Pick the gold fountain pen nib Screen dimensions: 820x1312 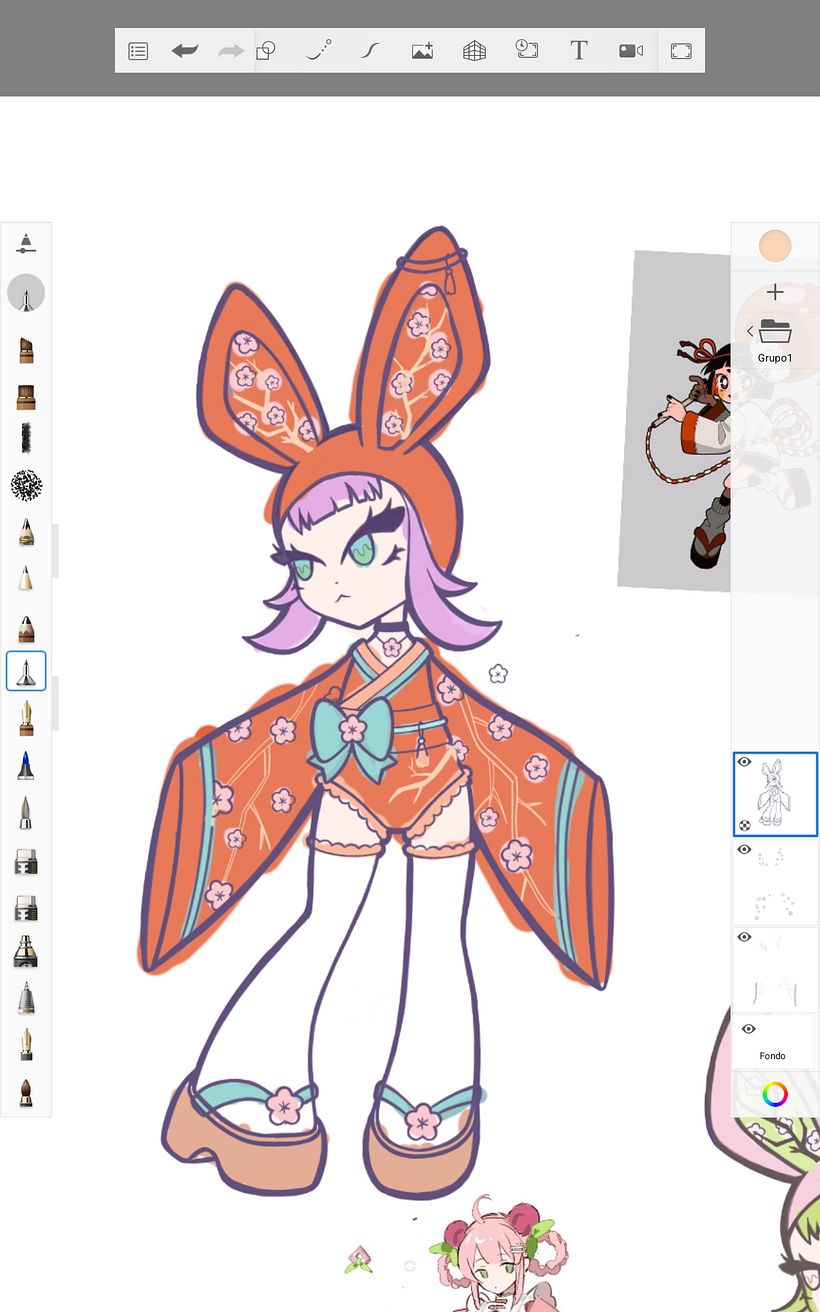pyautogui.click(x=26, y=1045)
